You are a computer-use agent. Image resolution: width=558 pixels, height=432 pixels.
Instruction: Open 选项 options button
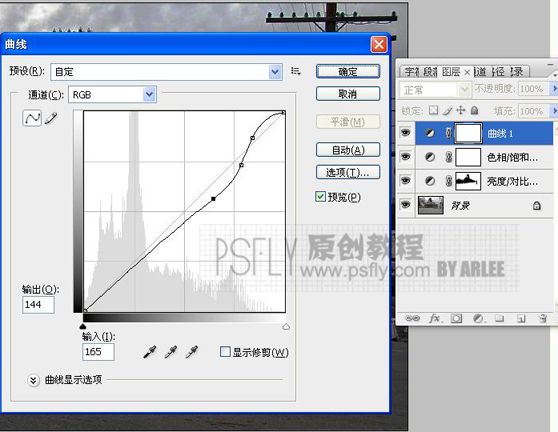[x=348, y=172]
